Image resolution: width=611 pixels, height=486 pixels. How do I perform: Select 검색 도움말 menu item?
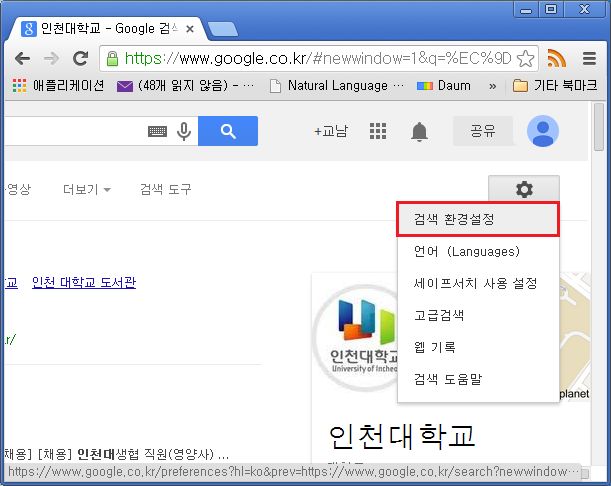[478, 379]
